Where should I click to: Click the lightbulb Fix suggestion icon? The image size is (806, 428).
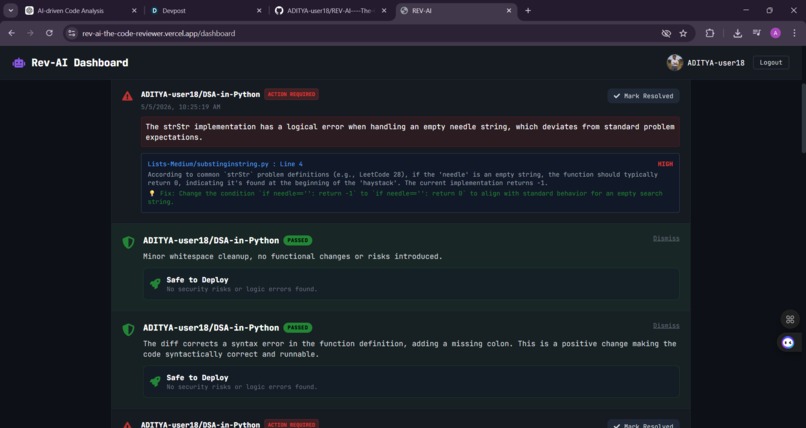click(x=152, y=194)
